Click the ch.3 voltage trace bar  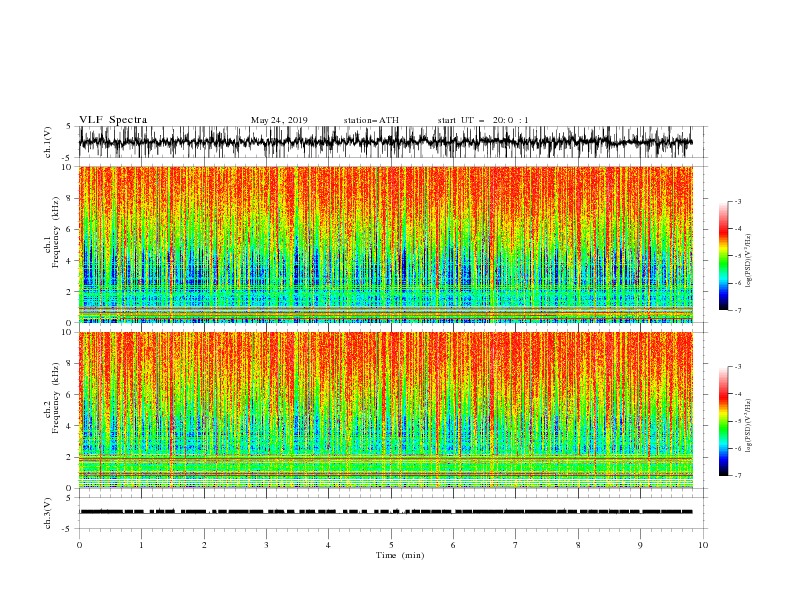(386, 512)
